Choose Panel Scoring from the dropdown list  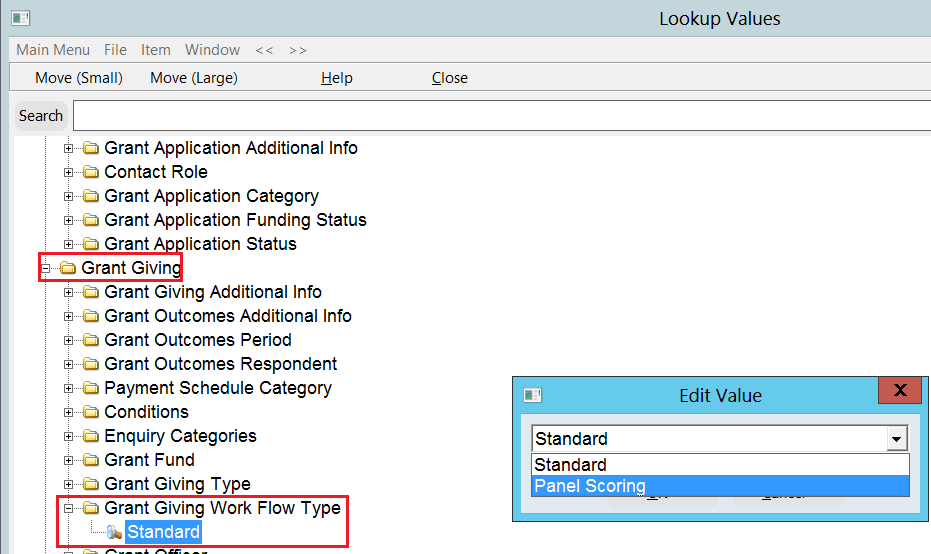click(x=720, y=486)
